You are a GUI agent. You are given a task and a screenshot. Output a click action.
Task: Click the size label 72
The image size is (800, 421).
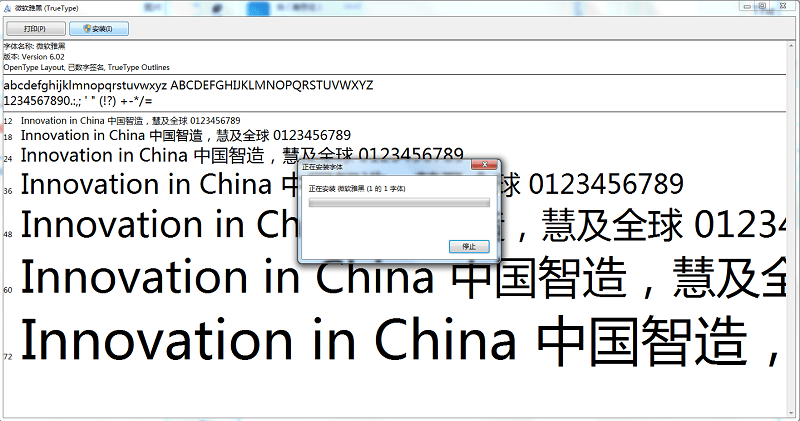8,357
